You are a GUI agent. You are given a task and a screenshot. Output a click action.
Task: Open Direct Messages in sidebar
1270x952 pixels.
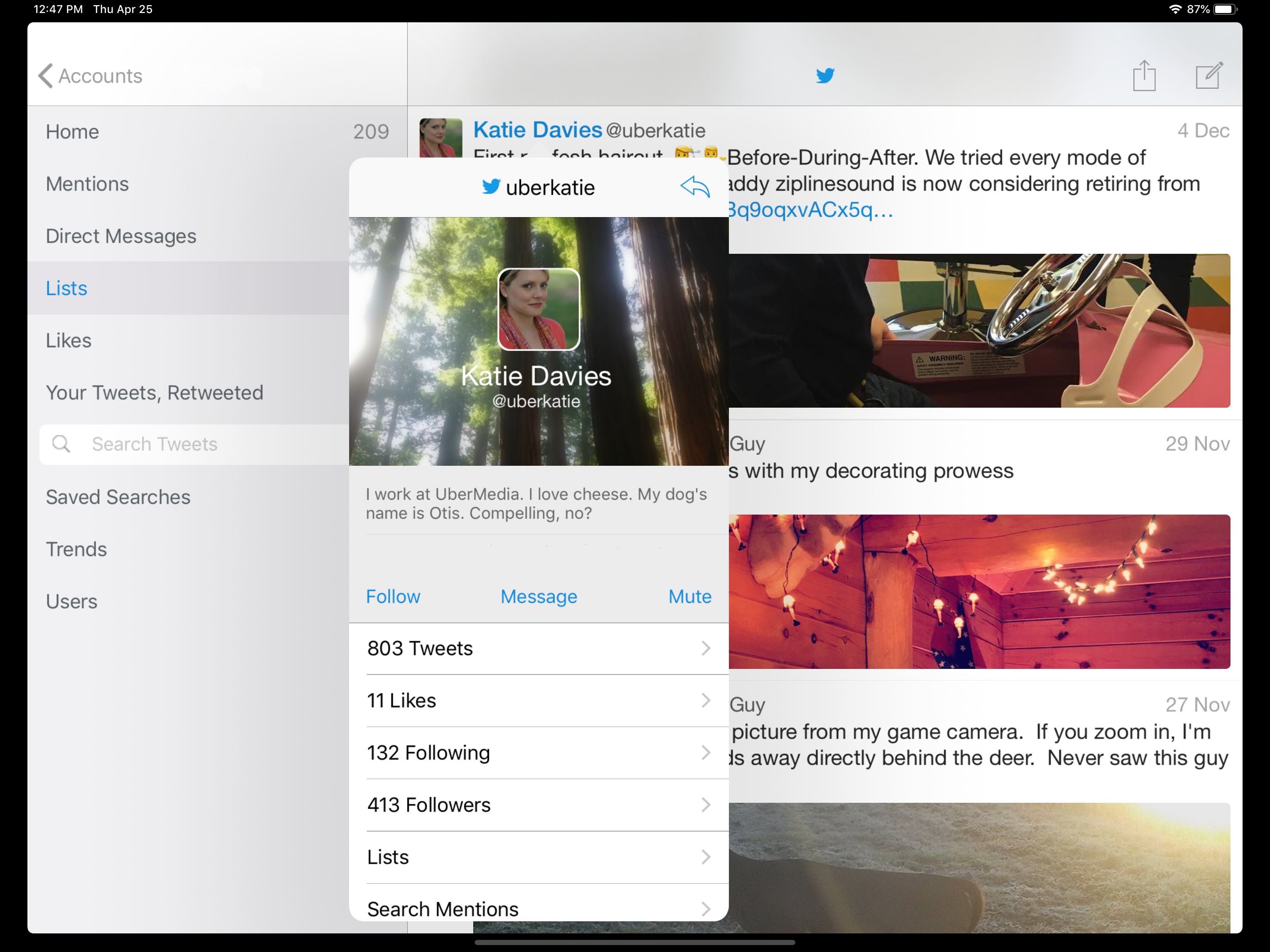[x=121, y=236]
